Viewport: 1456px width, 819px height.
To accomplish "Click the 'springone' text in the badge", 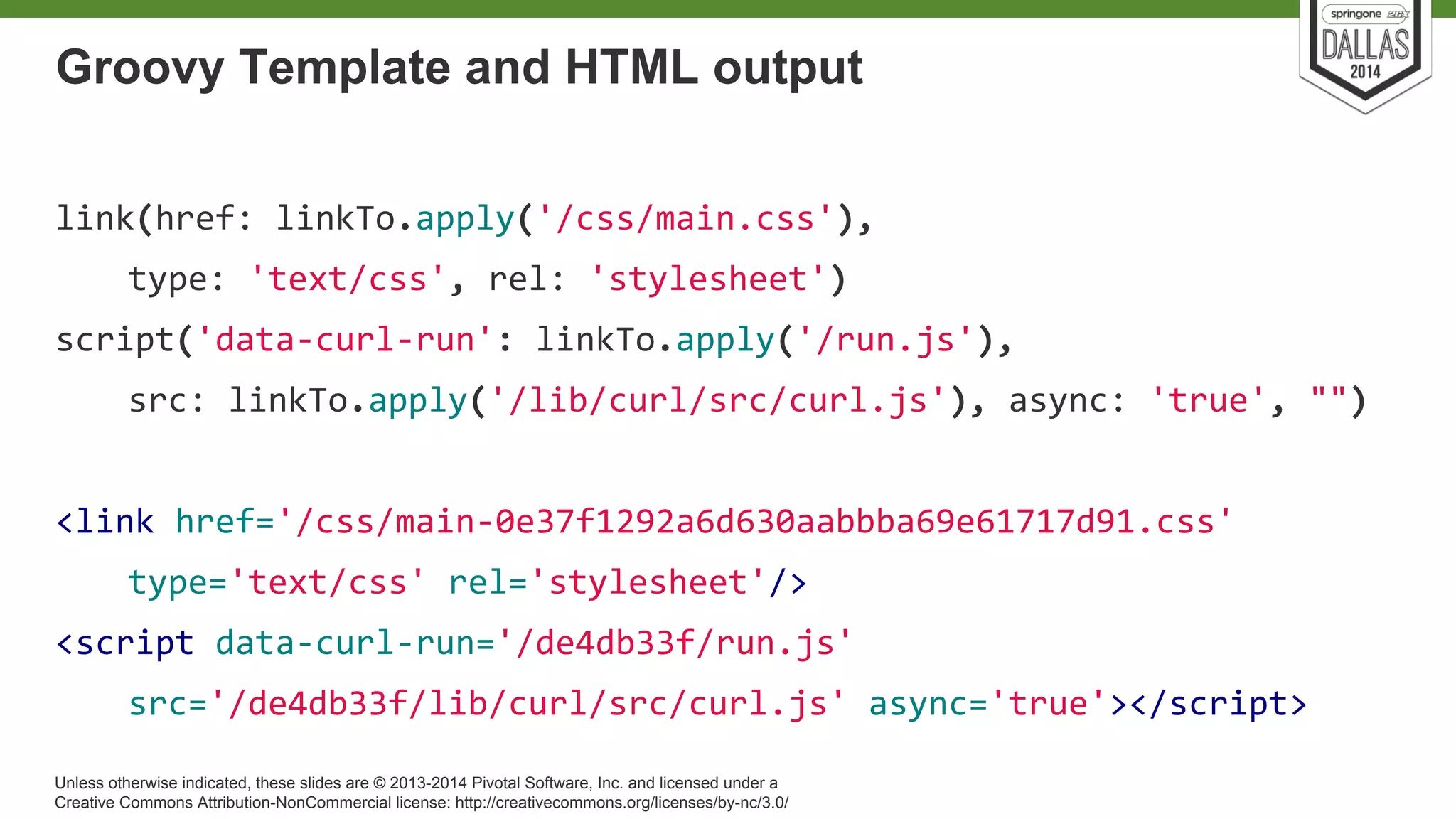I will pyautogui.click(x=1356, y=14).
